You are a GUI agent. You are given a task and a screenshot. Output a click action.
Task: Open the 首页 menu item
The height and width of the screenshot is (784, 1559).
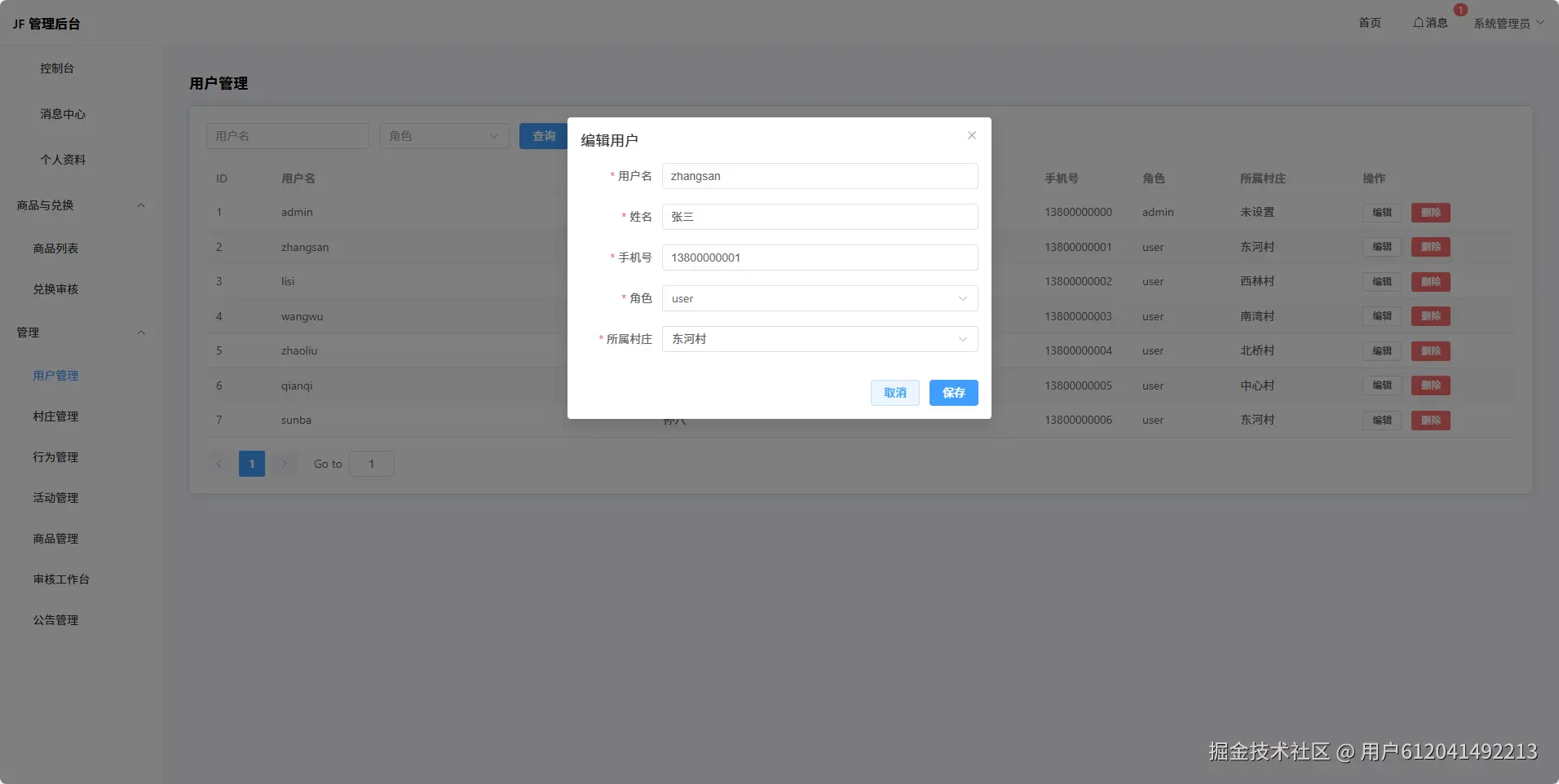1369,23
